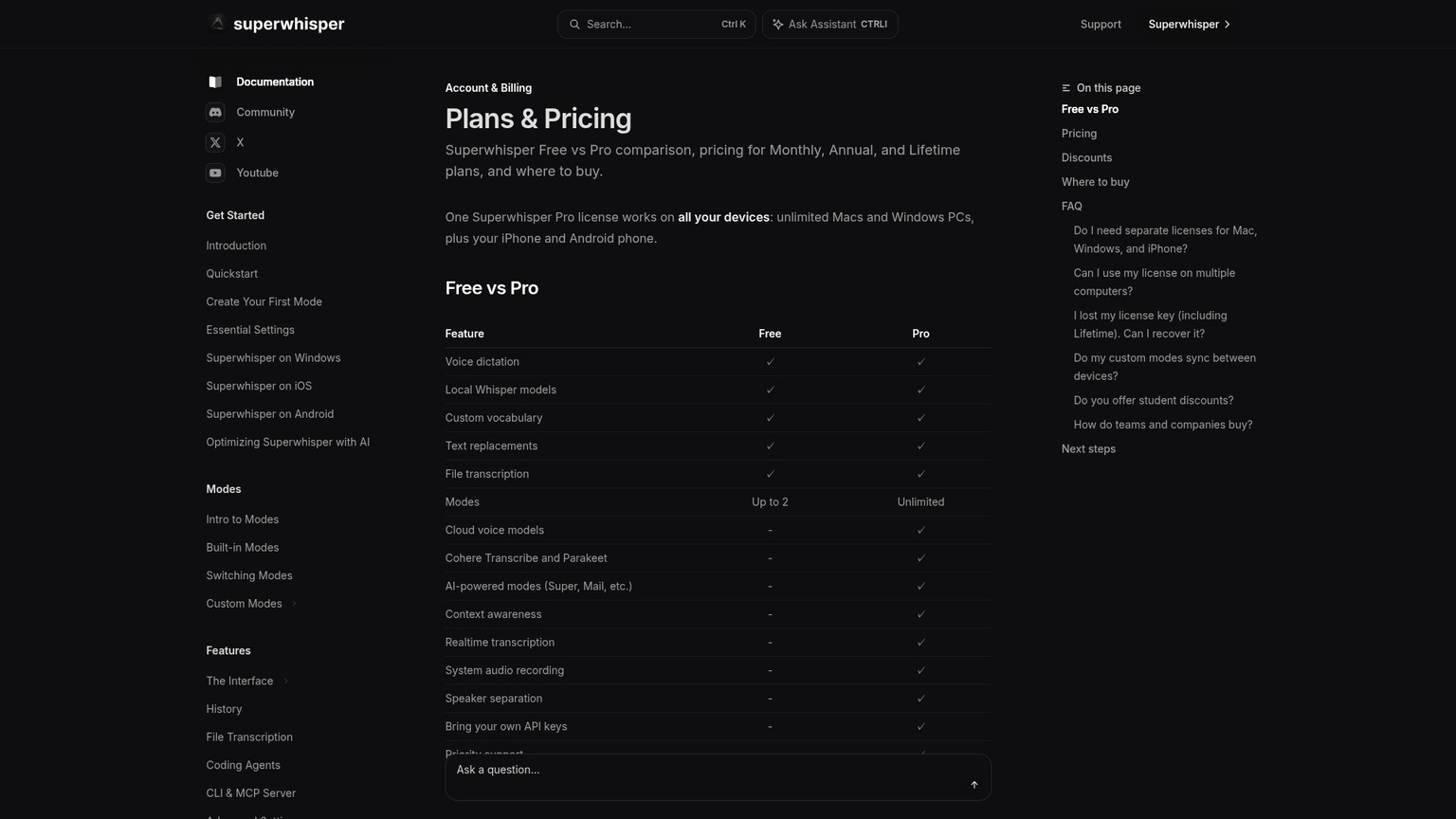This screenshot has width=1456, height=819.
Task: Open the Introduction page
Action: (x=236, y=246)
